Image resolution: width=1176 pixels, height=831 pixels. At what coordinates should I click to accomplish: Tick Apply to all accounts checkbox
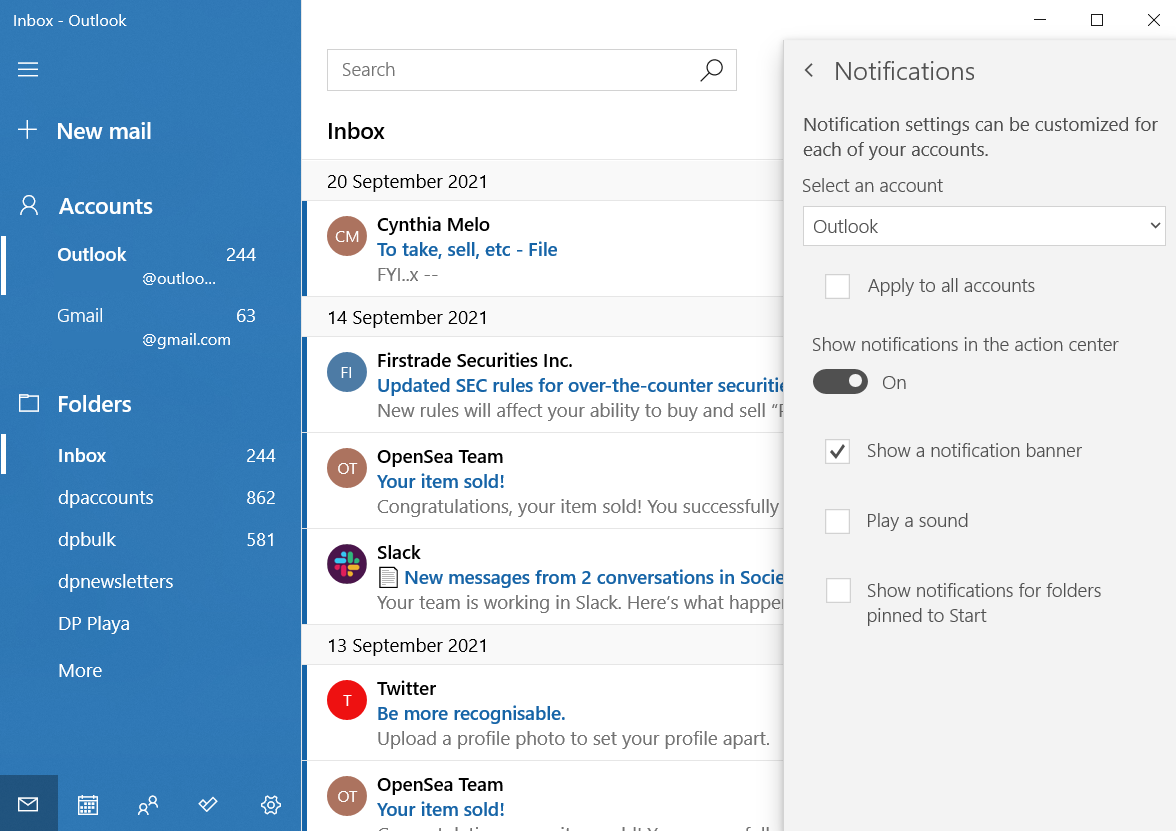point(837,286)
